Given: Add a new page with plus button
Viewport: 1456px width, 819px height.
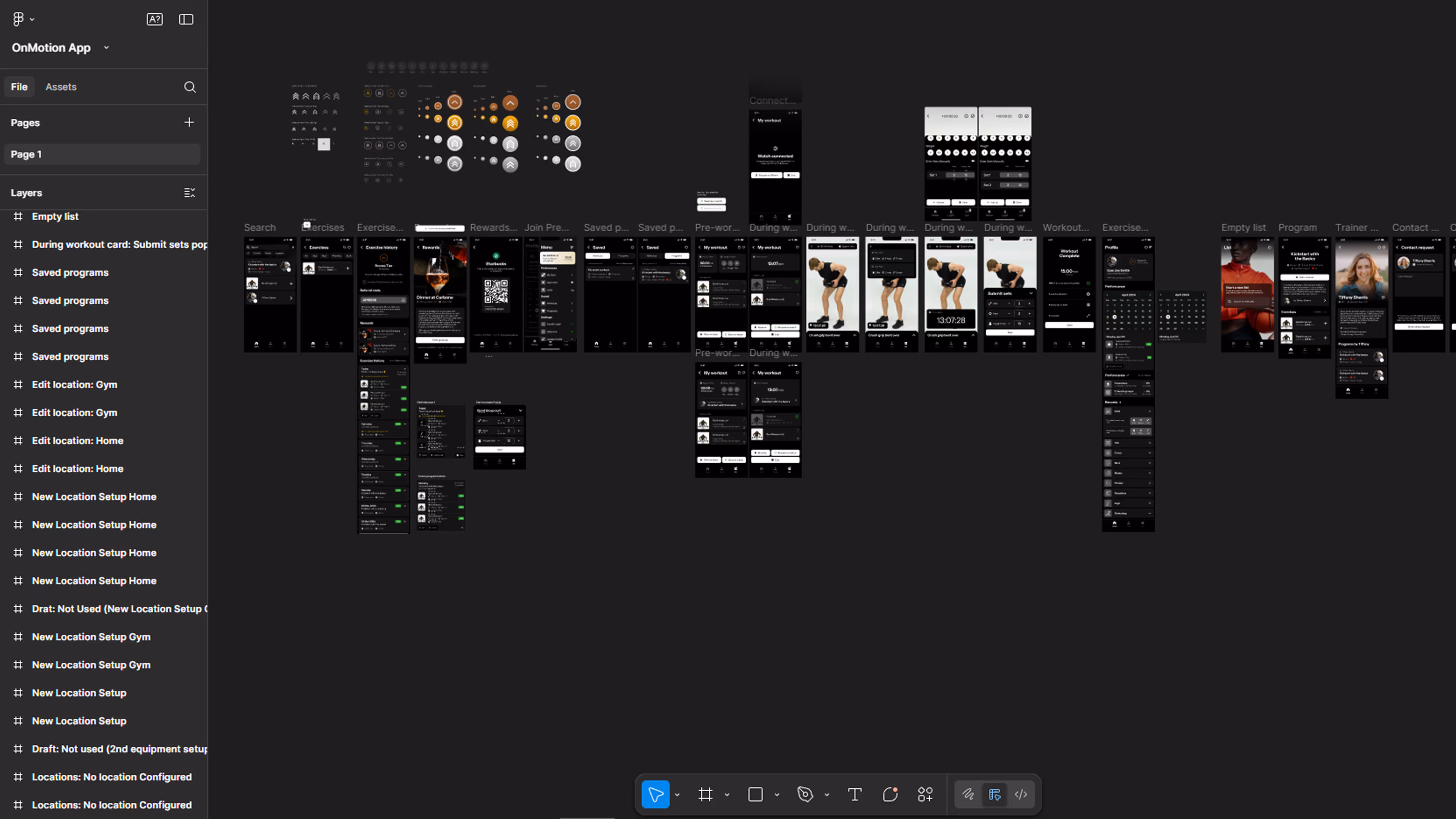Looking at the screenshot, I should click(189, 122).
